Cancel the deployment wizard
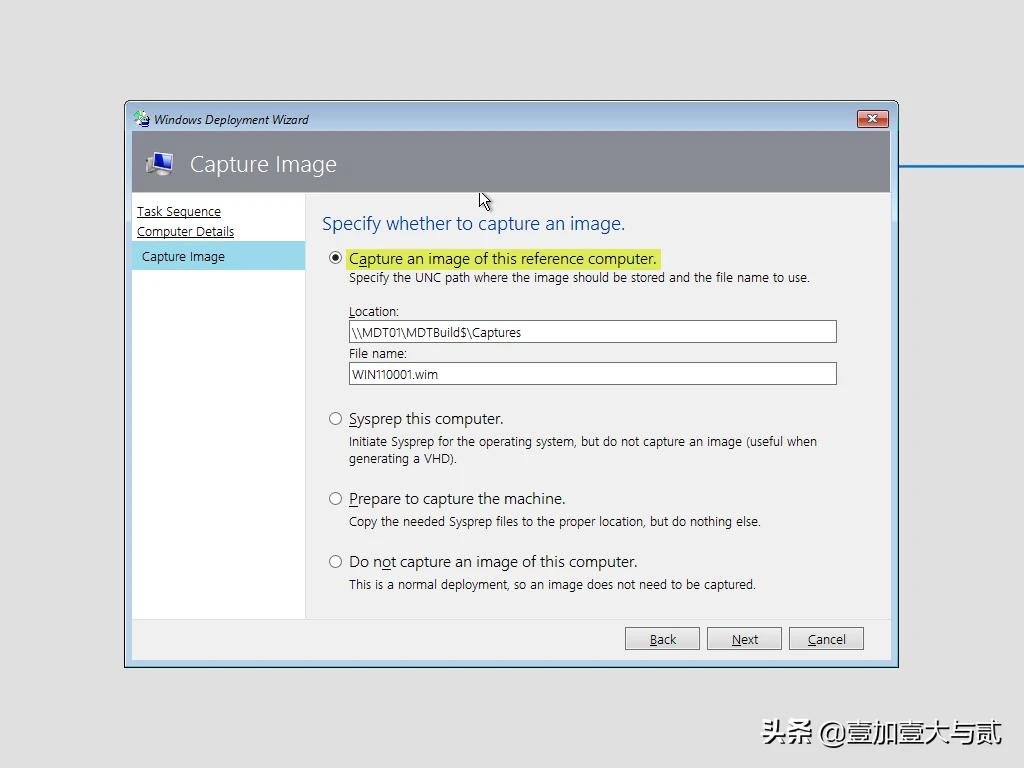 (826, 639)
